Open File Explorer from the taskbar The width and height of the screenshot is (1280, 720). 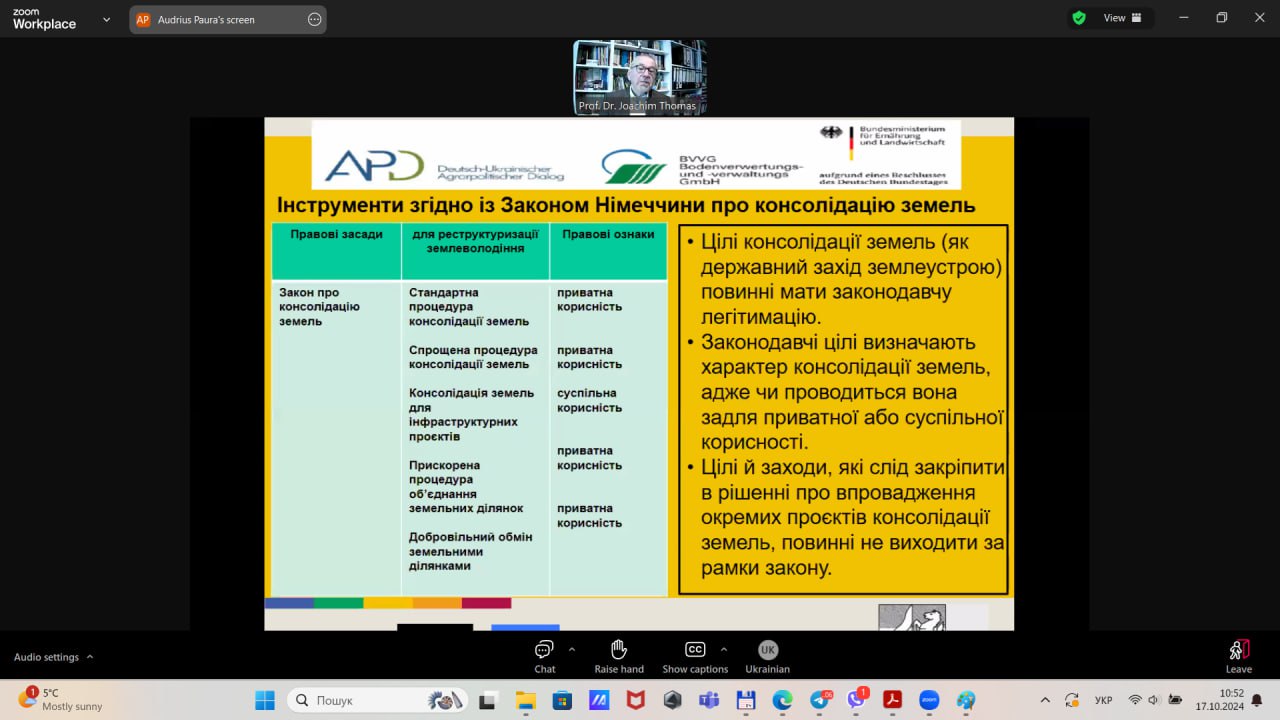click(x=525, y=700)
